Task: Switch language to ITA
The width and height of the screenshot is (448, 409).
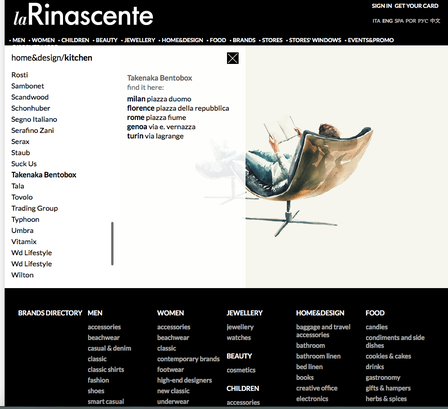Action: tap(376, 21)
